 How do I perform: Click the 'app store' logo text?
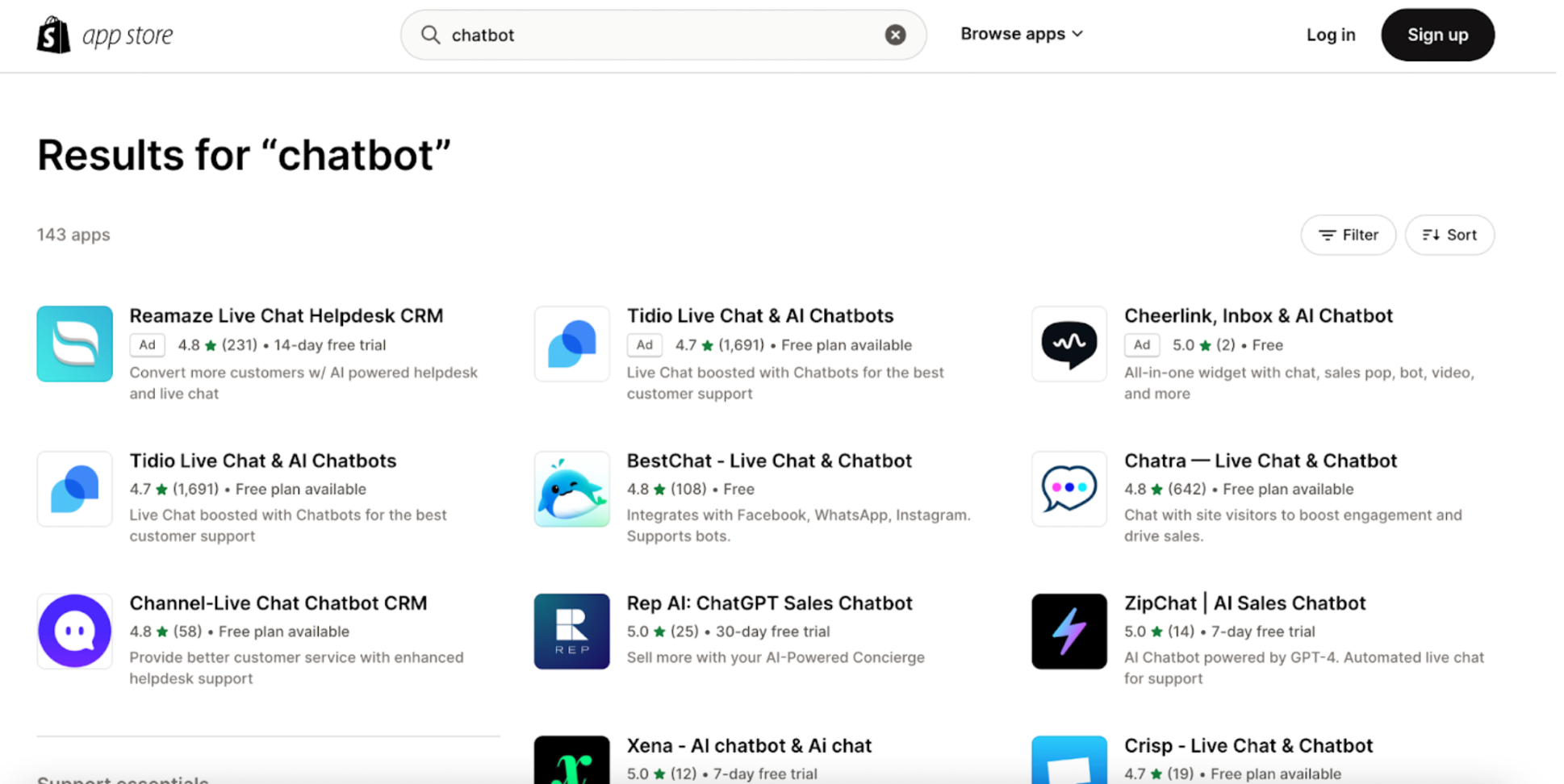128,35
